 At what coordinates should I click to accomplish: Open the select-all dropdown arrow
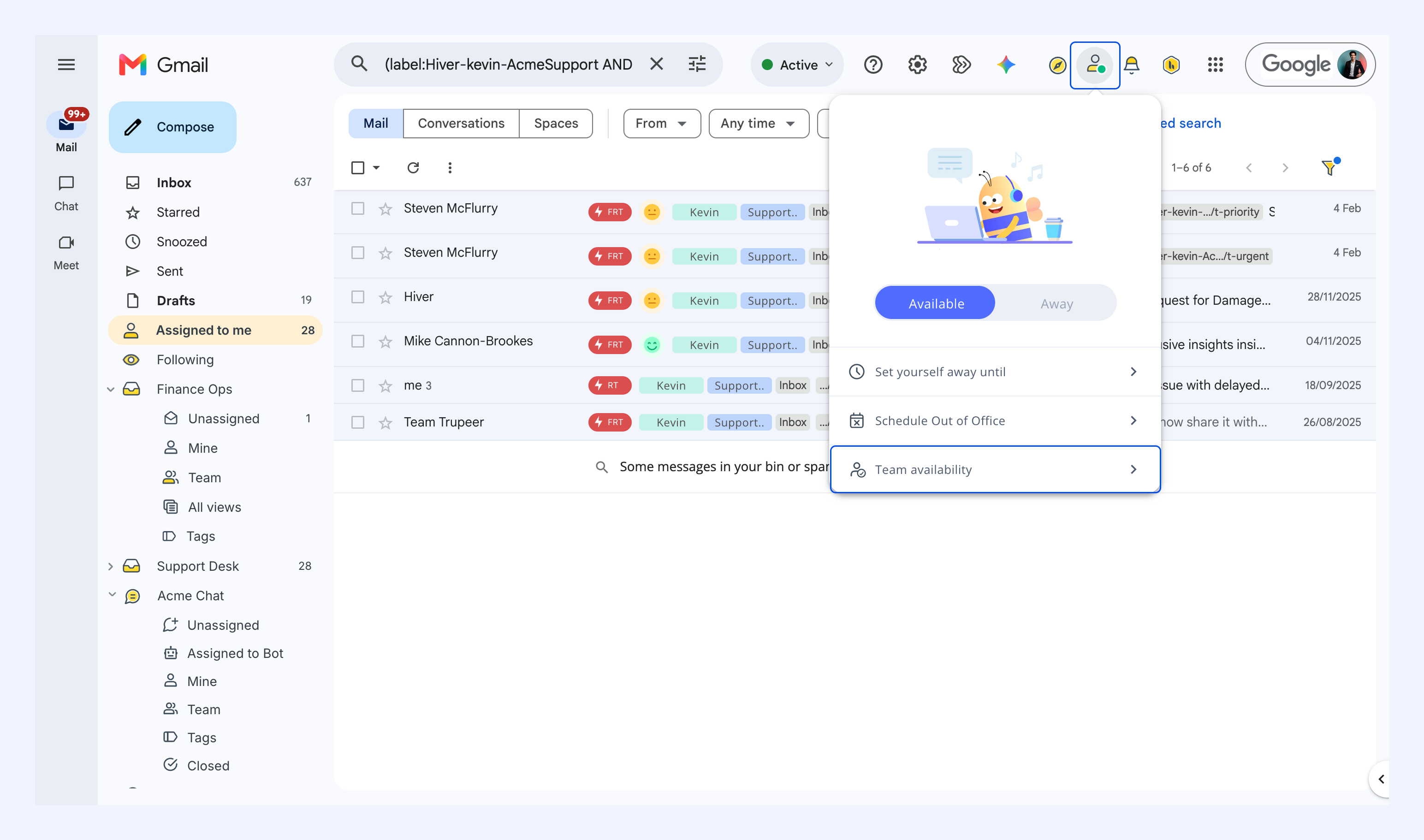click(377, 167)
